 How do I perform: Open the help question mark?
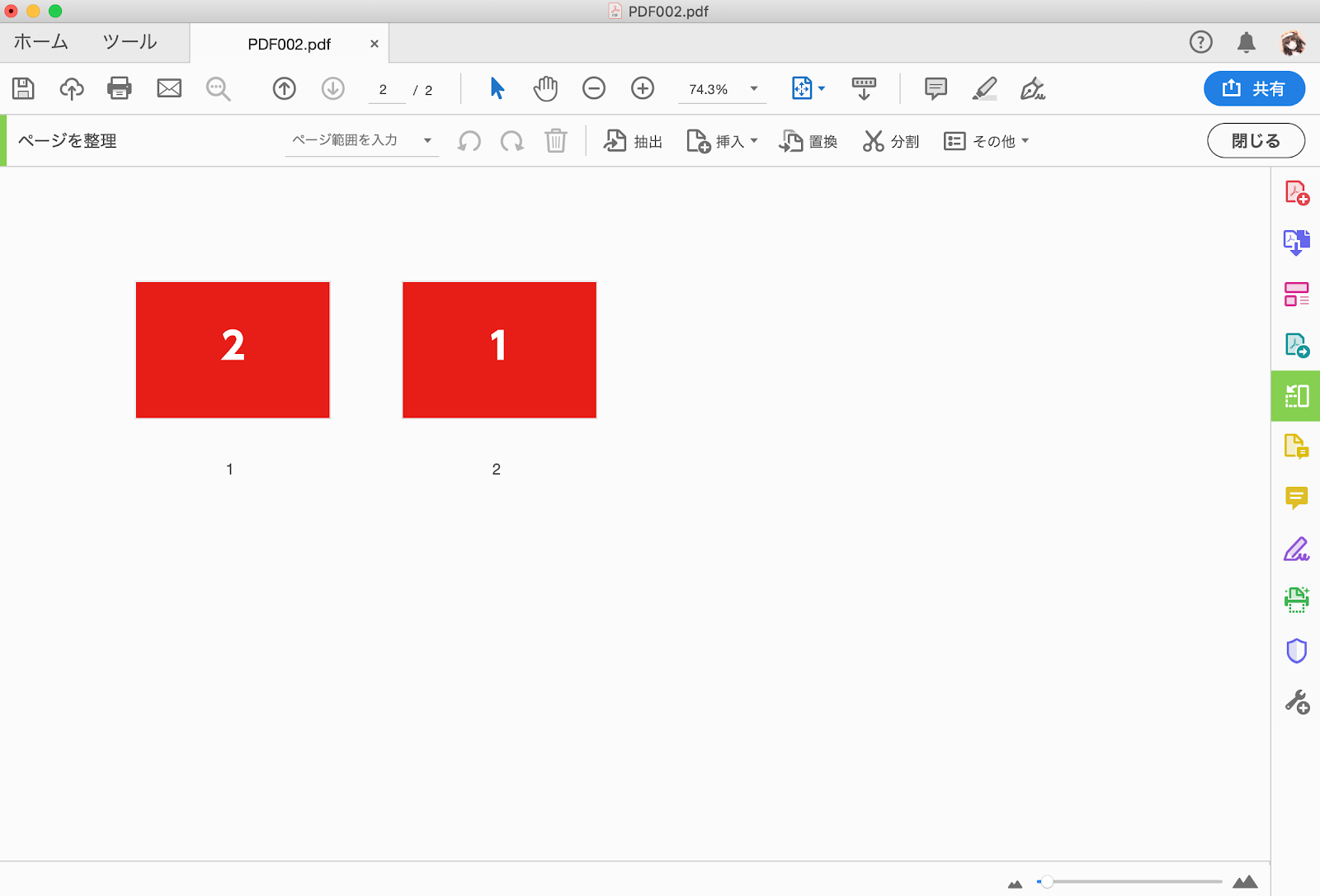click(x=1201, y=42)
